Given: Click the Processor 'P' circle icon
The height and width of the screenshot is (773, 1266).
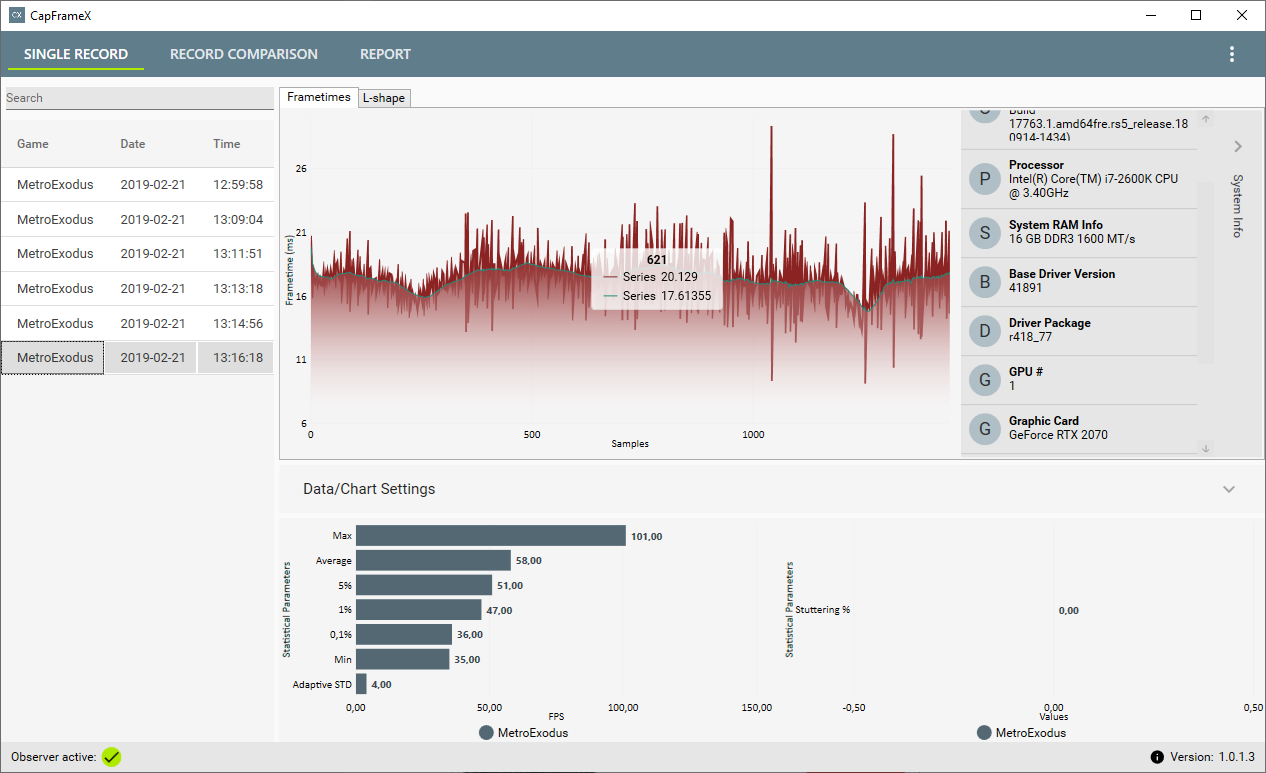Looking at the screenshot, I should click(985, 179).
